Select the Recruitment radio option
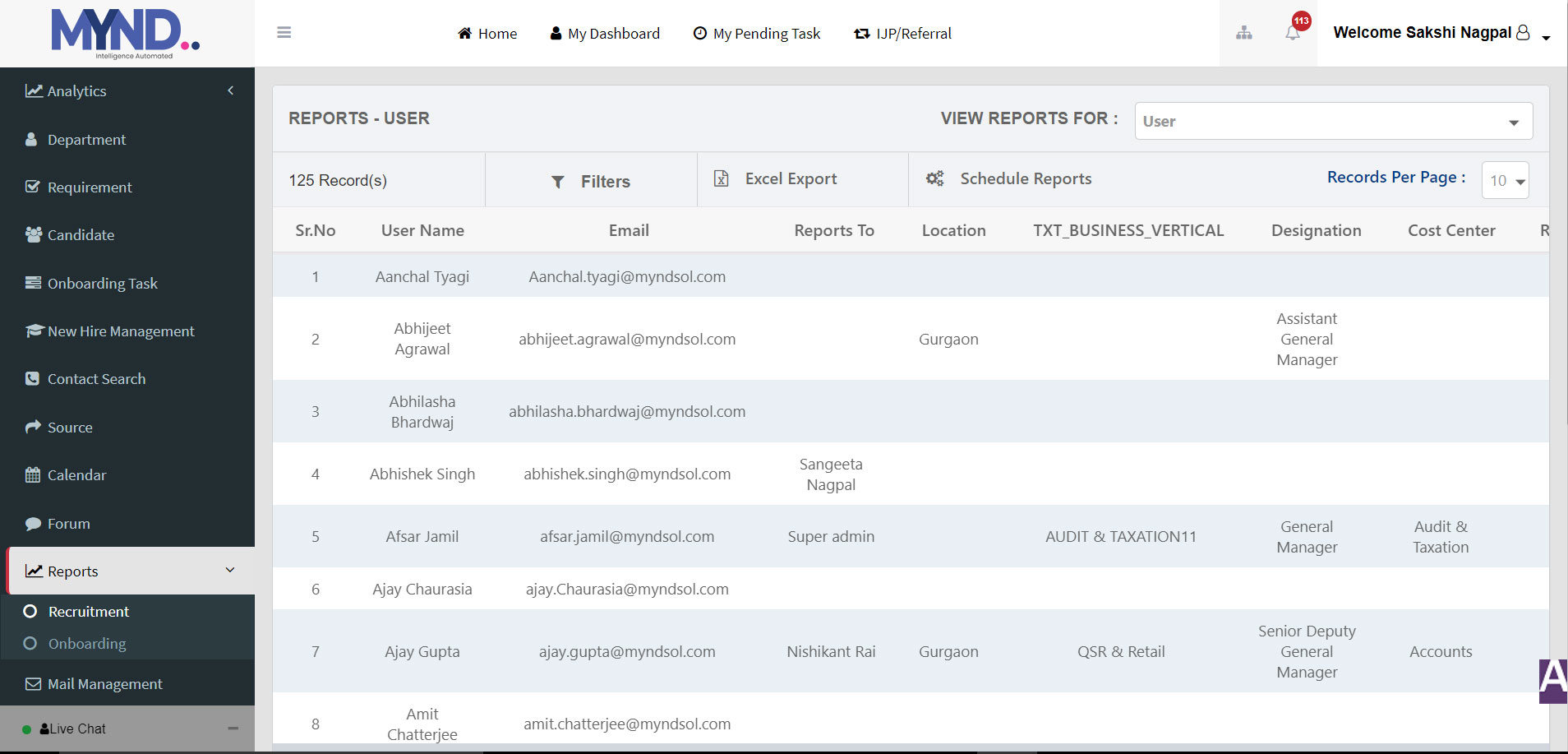The width and height of the screenshot is (1568, 754). [x=30, y=611]
